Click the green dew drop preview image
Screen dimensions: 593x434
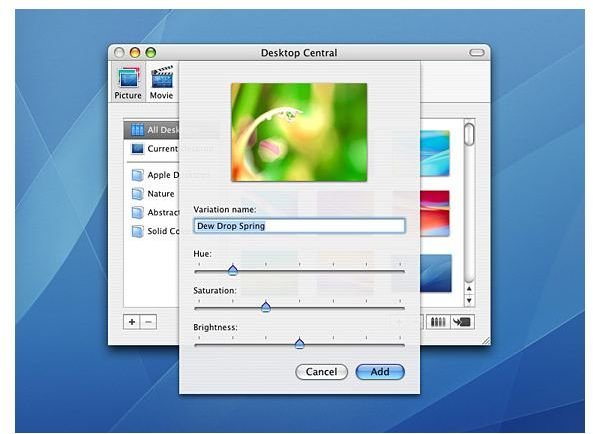click(299, 132)
